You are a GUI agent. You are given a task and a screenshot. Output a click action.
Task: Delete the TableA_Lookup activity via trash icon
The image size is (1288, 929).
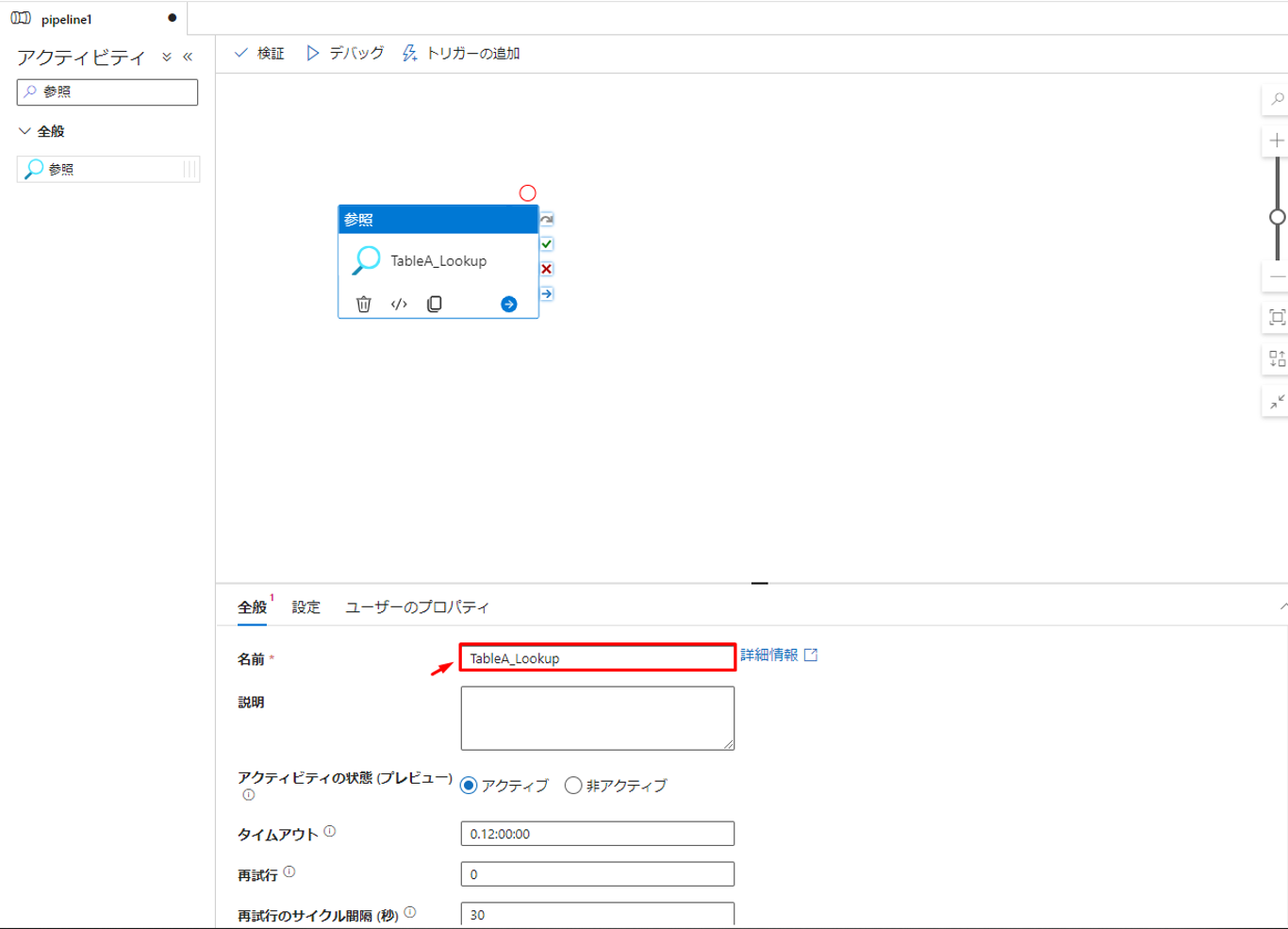coord(363,304)
